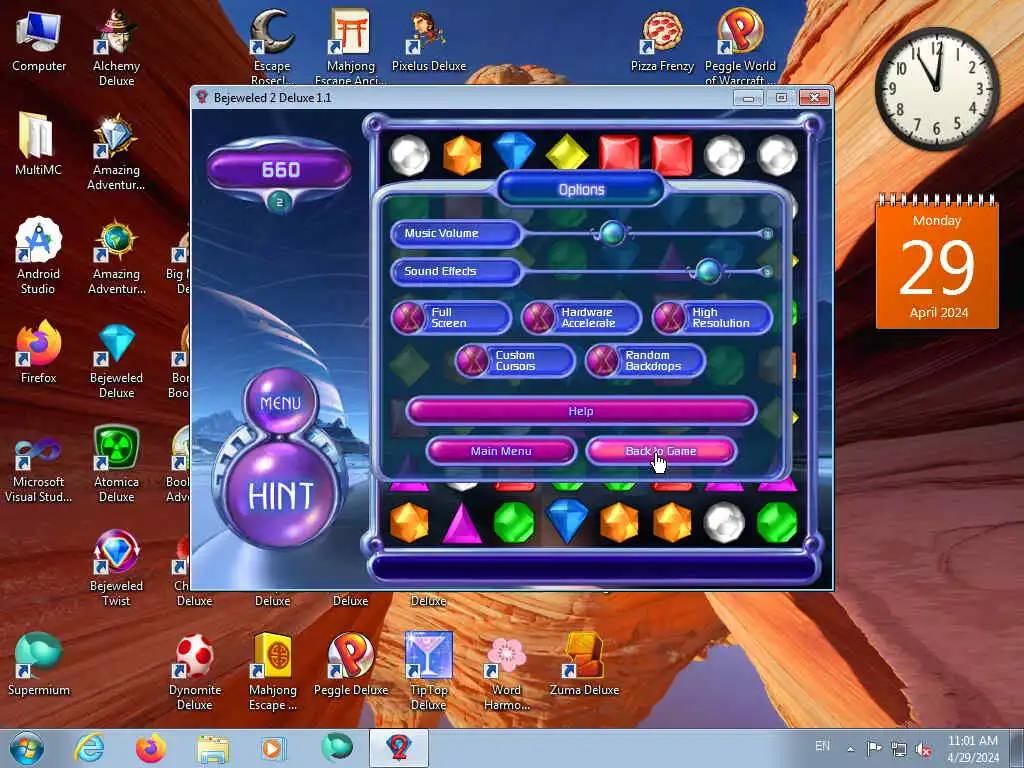This screenshot has height=768, width=1024.
Task: Click the taskbar clock showing 11:01 AM
Action: point(972,749)
